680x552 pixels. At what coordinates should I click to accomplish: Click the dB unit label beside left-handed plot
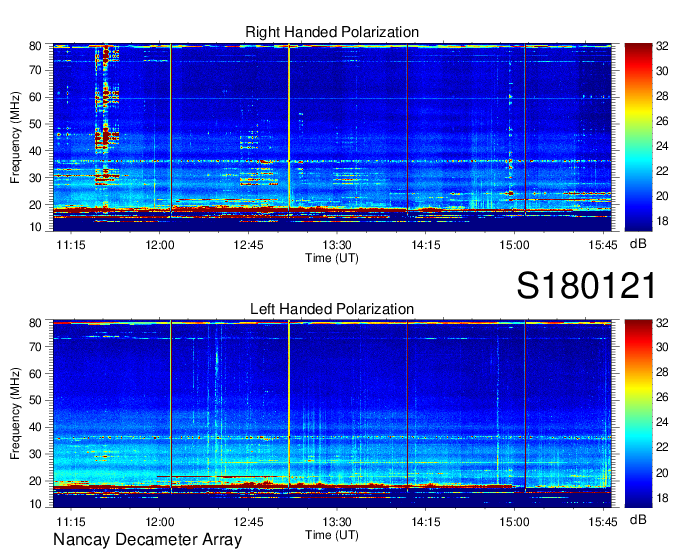coord(638,520)
